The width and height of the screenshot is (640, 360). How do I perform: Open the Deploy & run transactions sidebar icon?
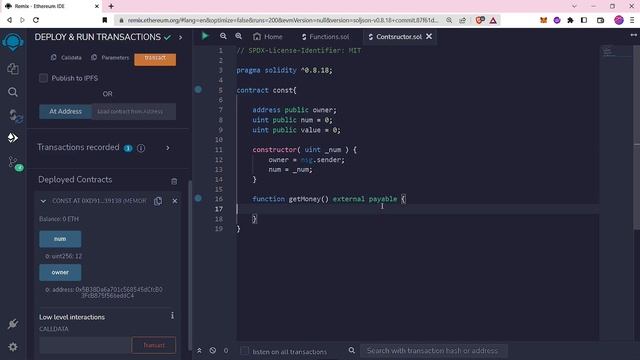tap(13, 138)
